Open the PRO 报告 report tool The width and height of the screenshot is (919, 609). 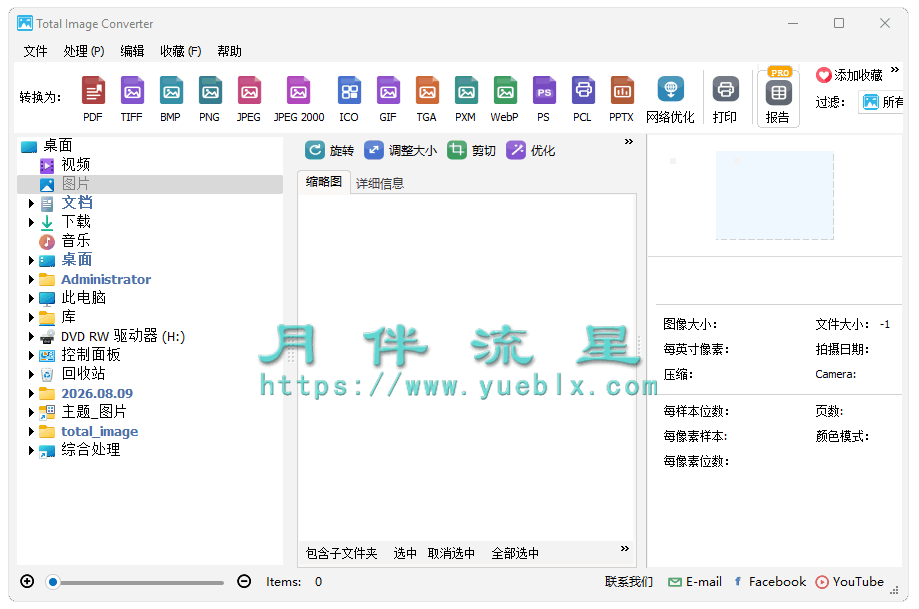778,96
